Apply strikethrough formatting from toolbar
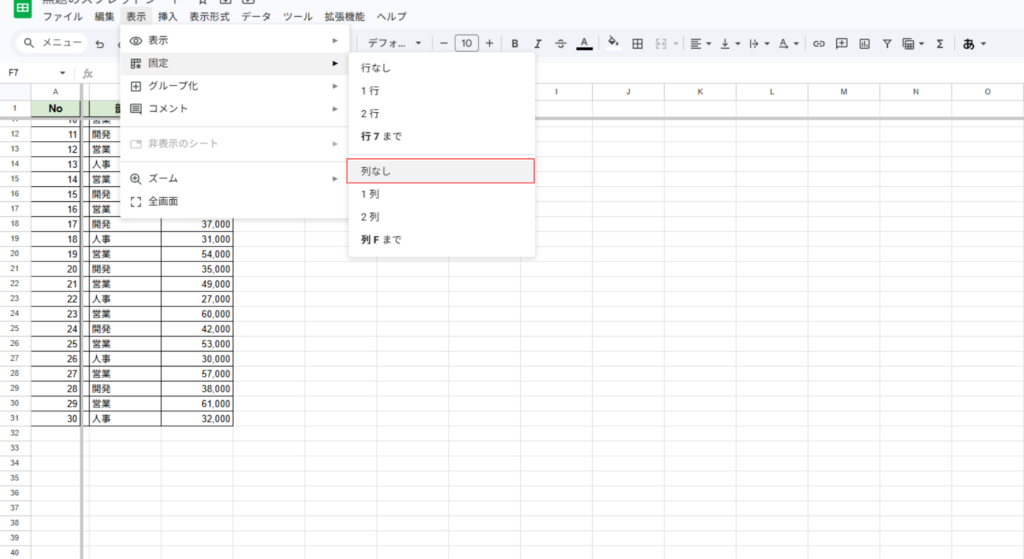This screenshot has height=559, width=1024. 560,43
